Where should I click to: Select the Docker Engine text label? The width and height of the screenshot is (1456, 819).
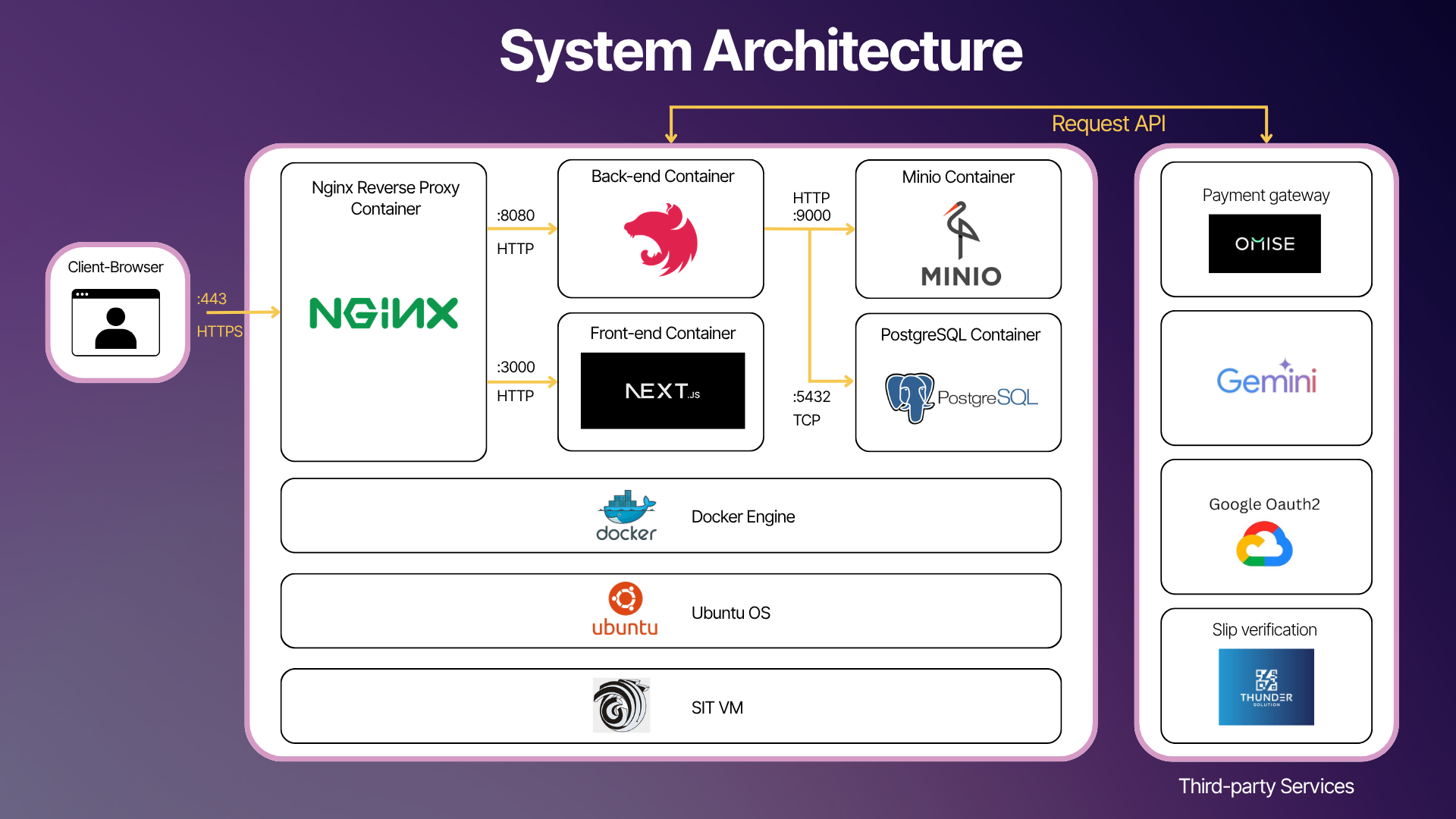coord(742,516)
